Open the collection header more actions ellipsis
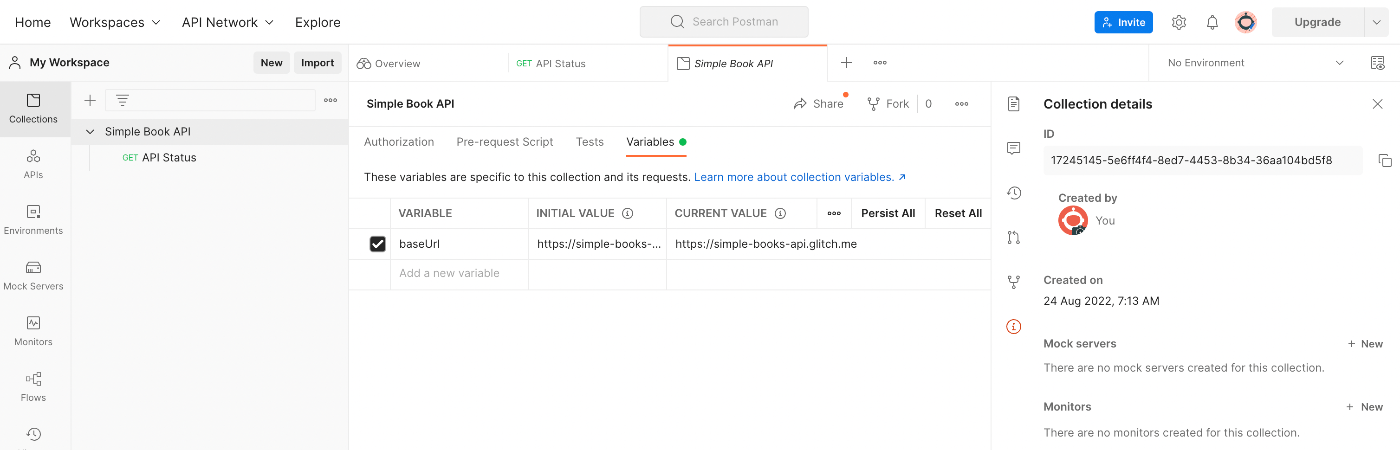Image resolution: width=1400 pixels, height=450 pixels. (961, 104)
